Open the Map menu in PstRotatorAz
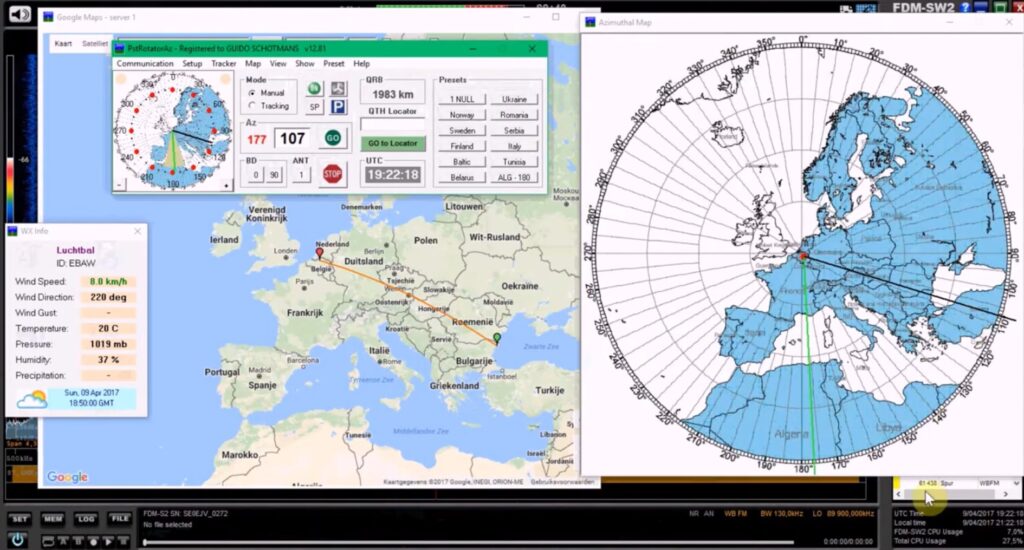This screenshot has height=550, width=1024. [x=253, y=63]
